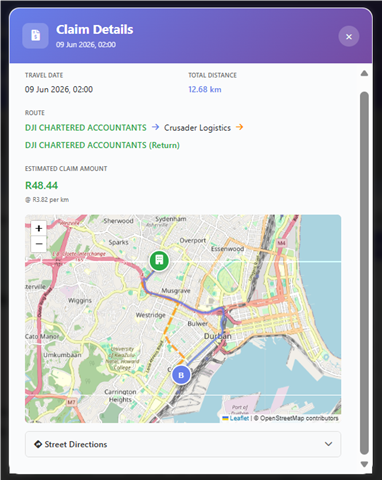Click the claim document icon in header

coord(35,35)
